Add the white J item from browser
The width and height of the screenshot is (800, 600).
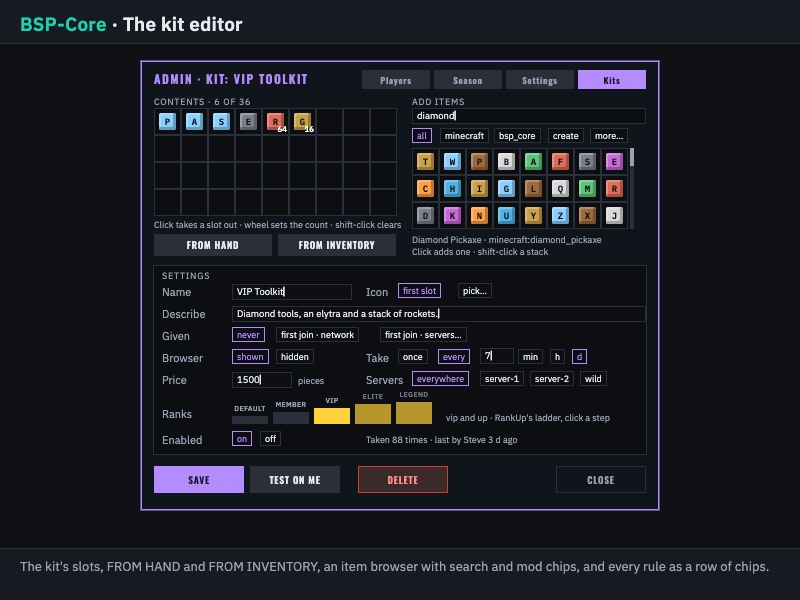[614, 216]
